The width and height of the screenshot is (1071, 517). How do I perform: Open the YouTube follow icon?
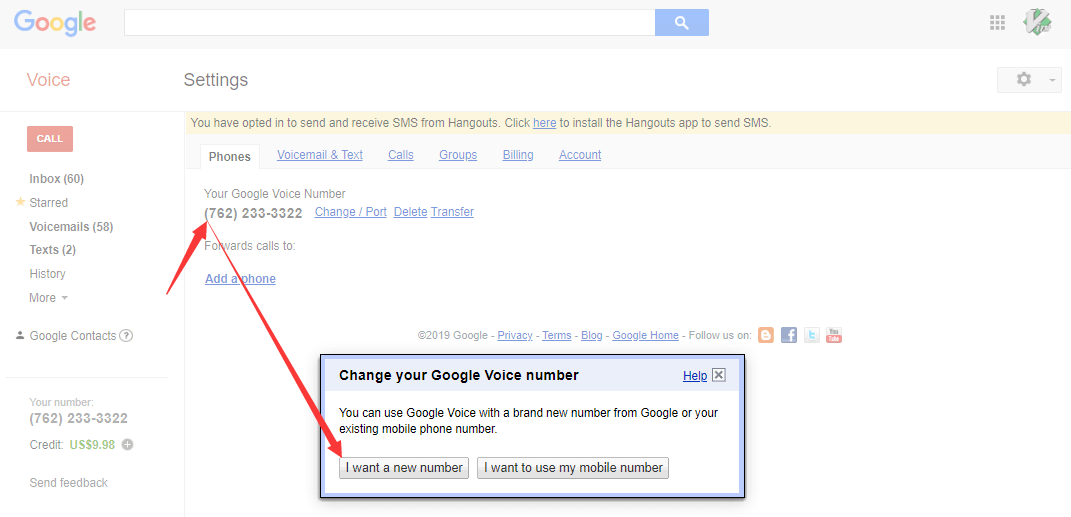pyautogui.click(x=834, y=335)
